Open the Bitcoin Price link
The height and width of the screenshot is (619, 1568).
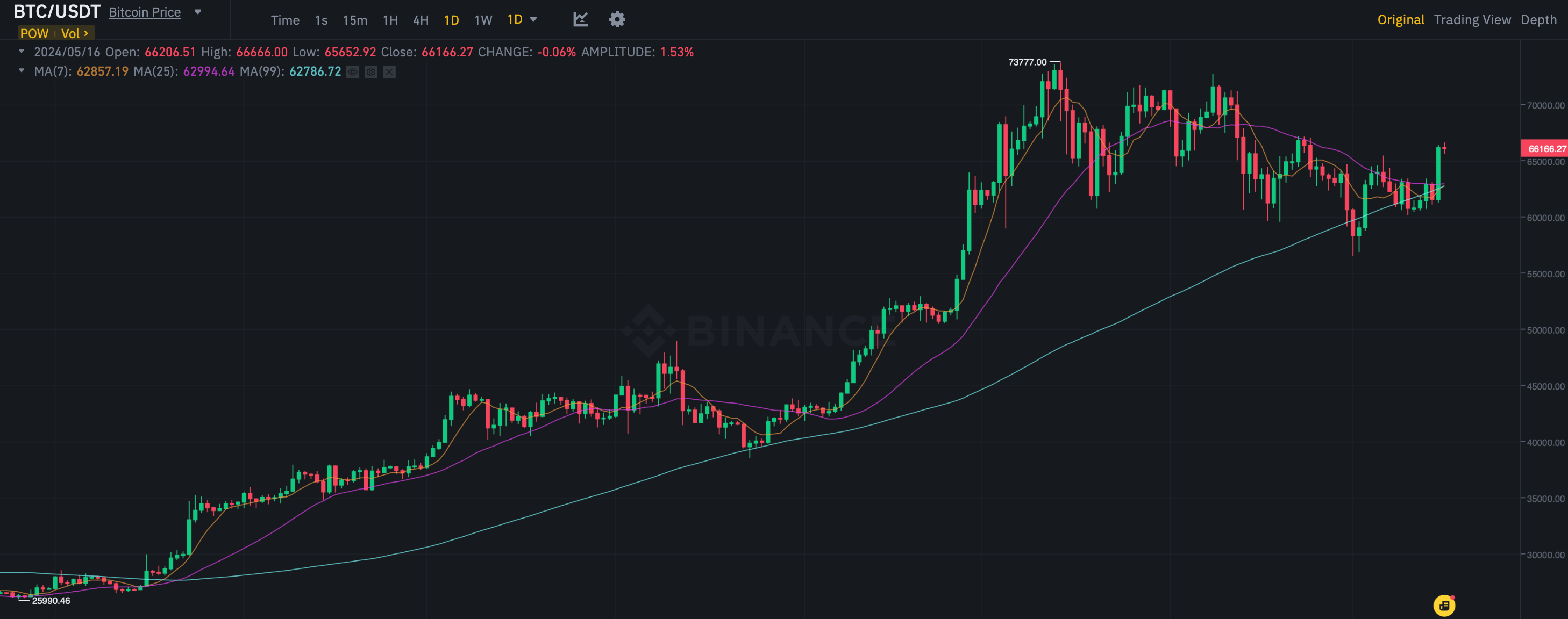point(145,12)
